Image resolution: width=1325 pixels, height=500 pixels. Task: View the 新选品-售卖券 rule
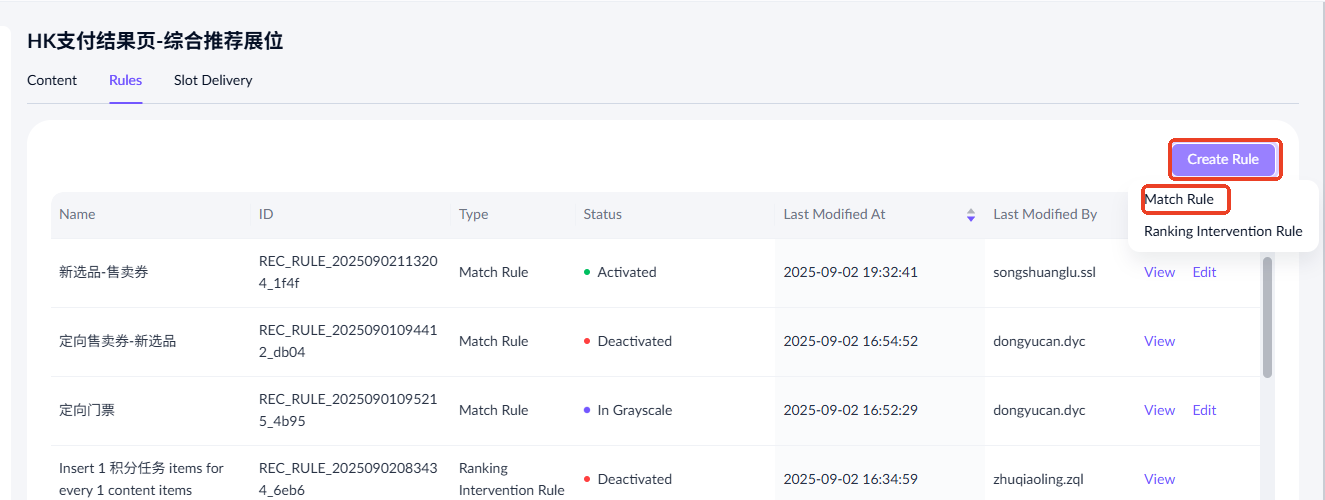(1159, 272)
